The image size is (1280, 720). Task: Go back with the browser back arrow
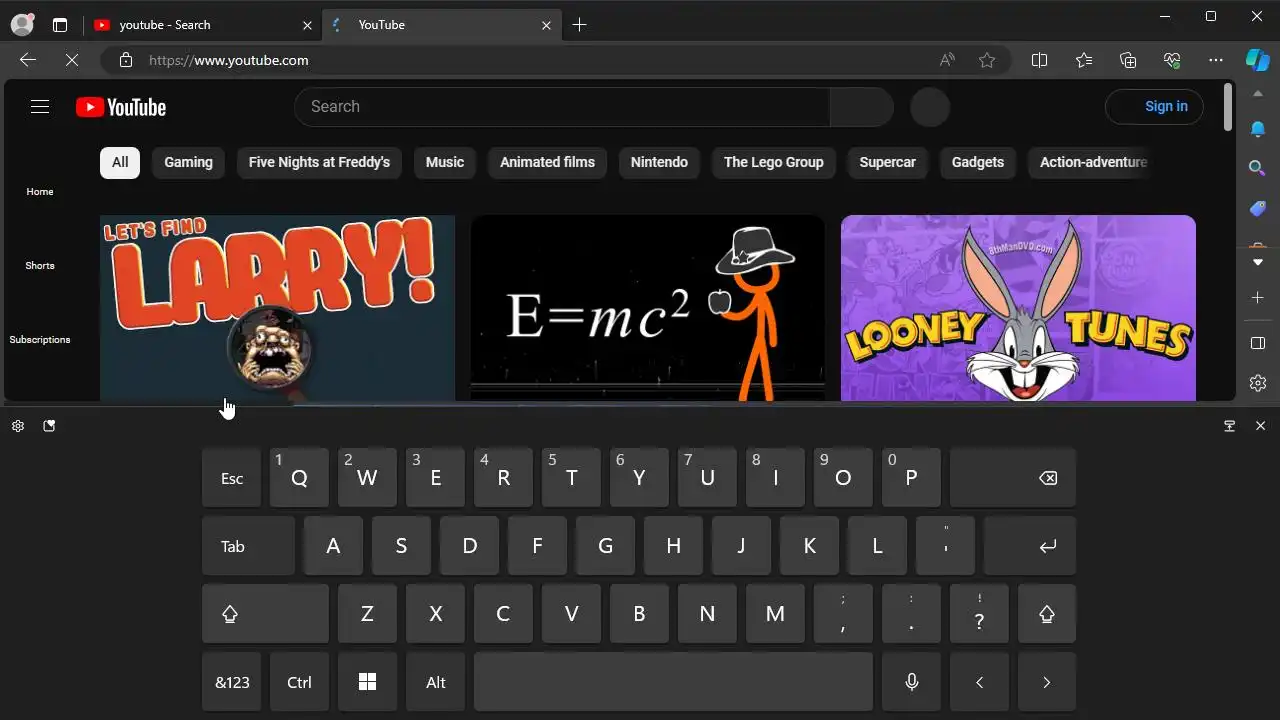[x=28, y=60]
